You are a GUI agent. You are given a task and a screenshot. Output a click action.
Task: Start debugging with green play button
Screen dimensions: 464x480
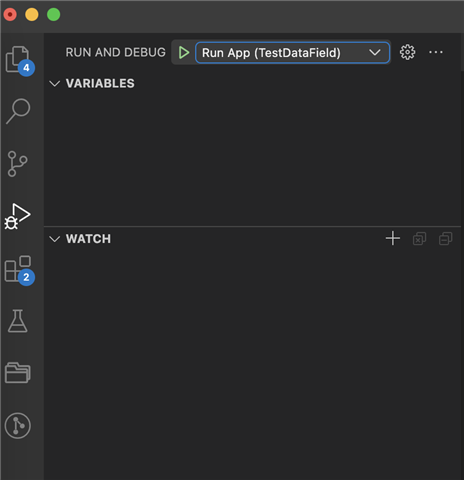click(x=184, y=53)
